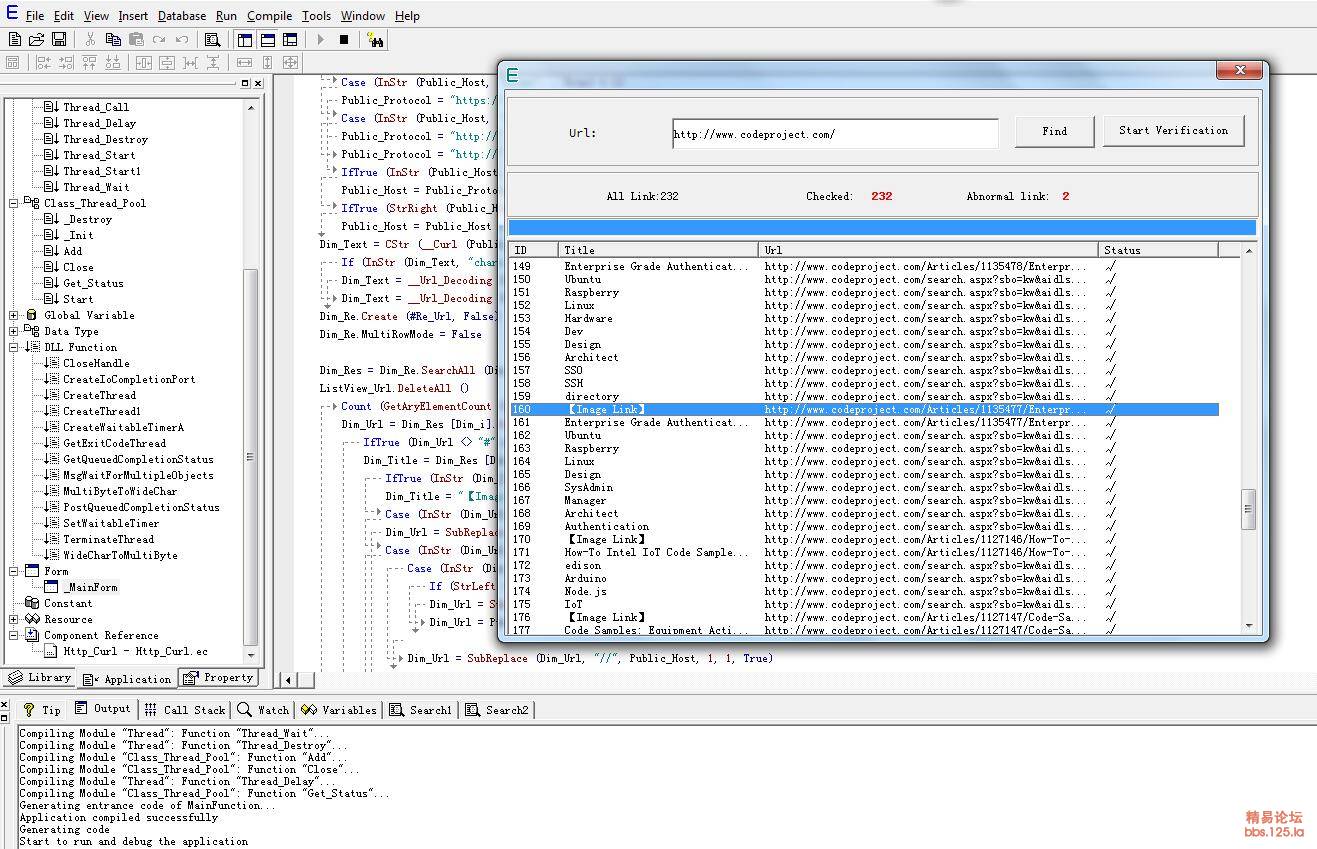Click the link list vertical scrollbar thumb
This screenshot has height=849, width=1317.
[x=1248, y=508]
